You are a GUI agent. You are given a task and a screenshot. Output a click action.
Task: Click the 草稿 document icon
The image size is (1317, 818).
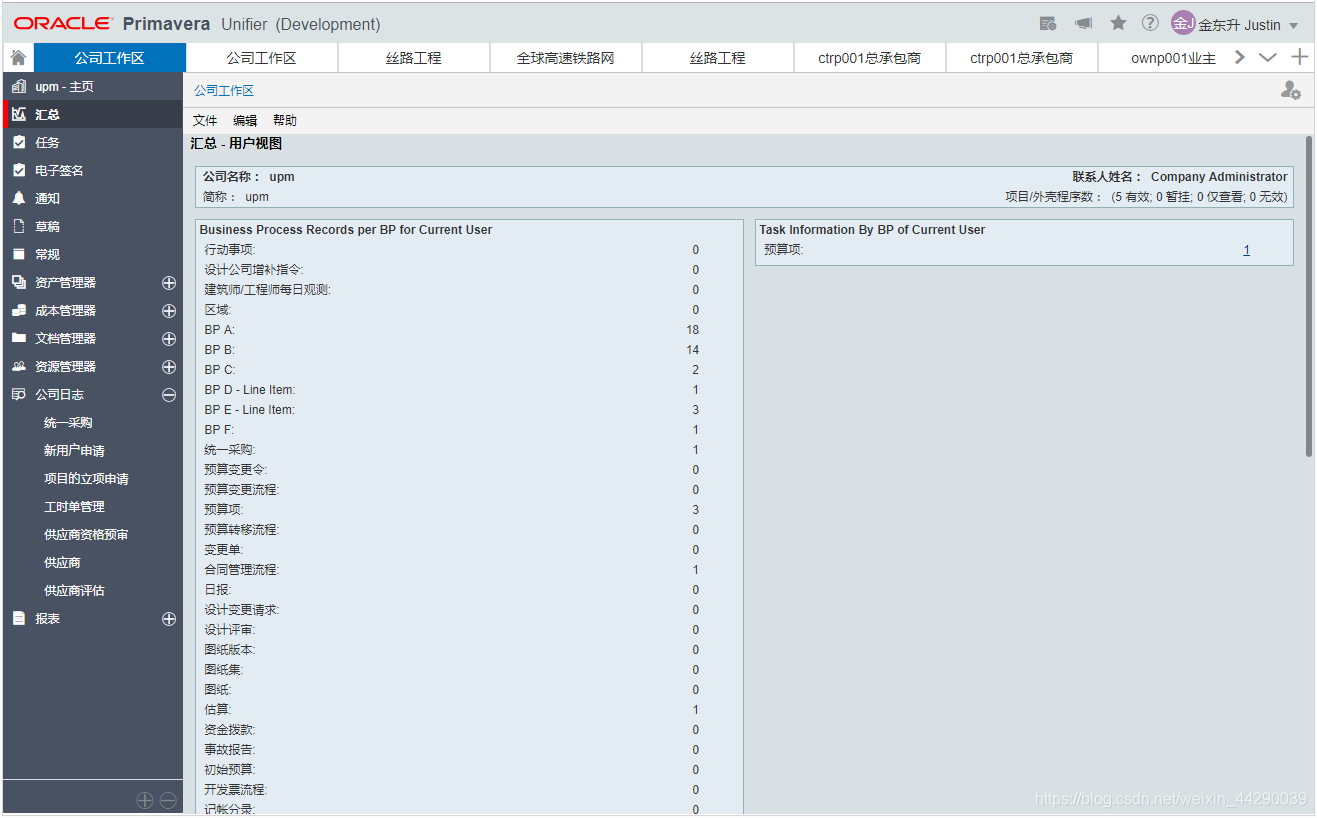tap(19, 227)
